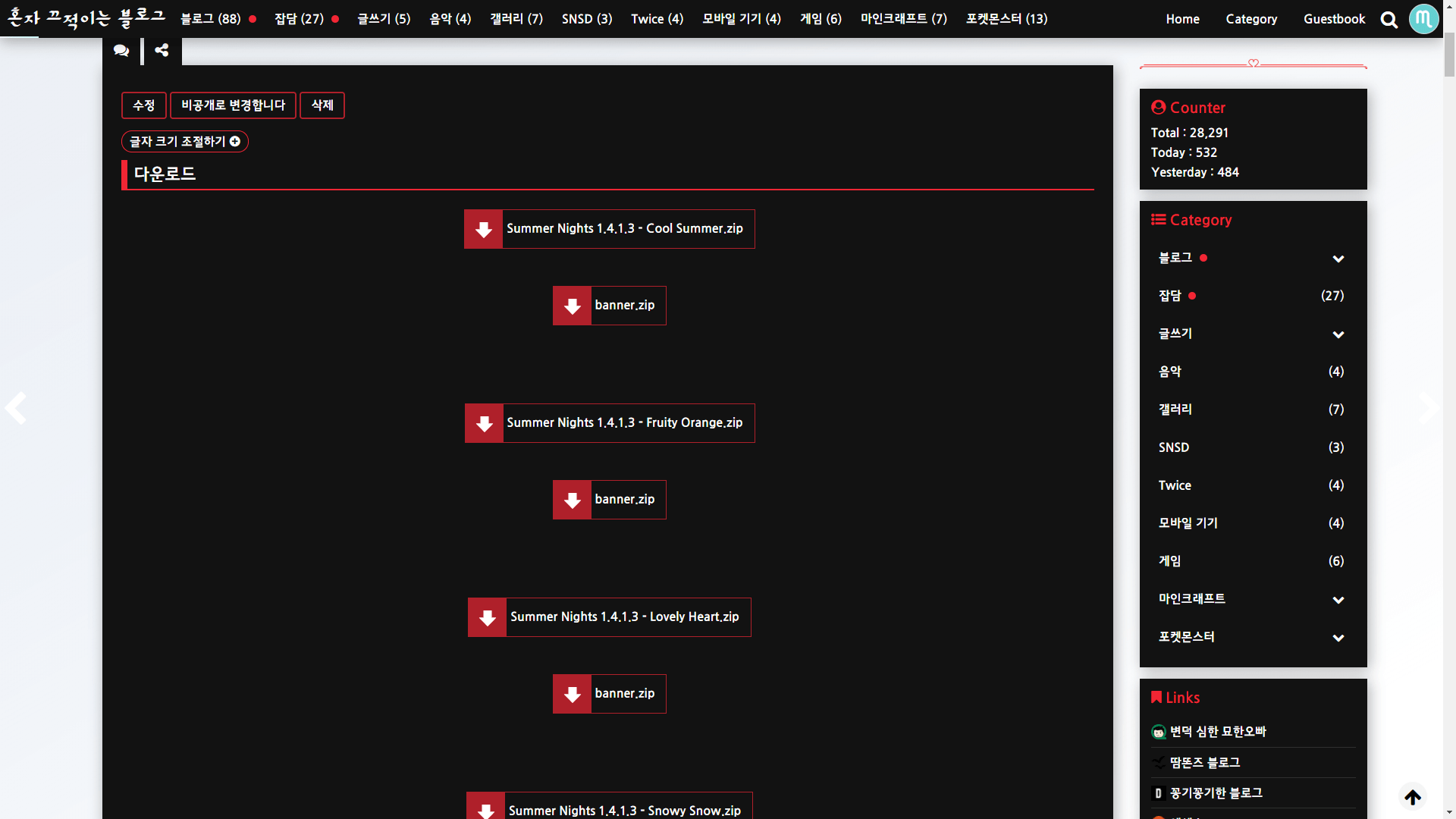
Task: Click the share icon
Action: click(162, 50)
